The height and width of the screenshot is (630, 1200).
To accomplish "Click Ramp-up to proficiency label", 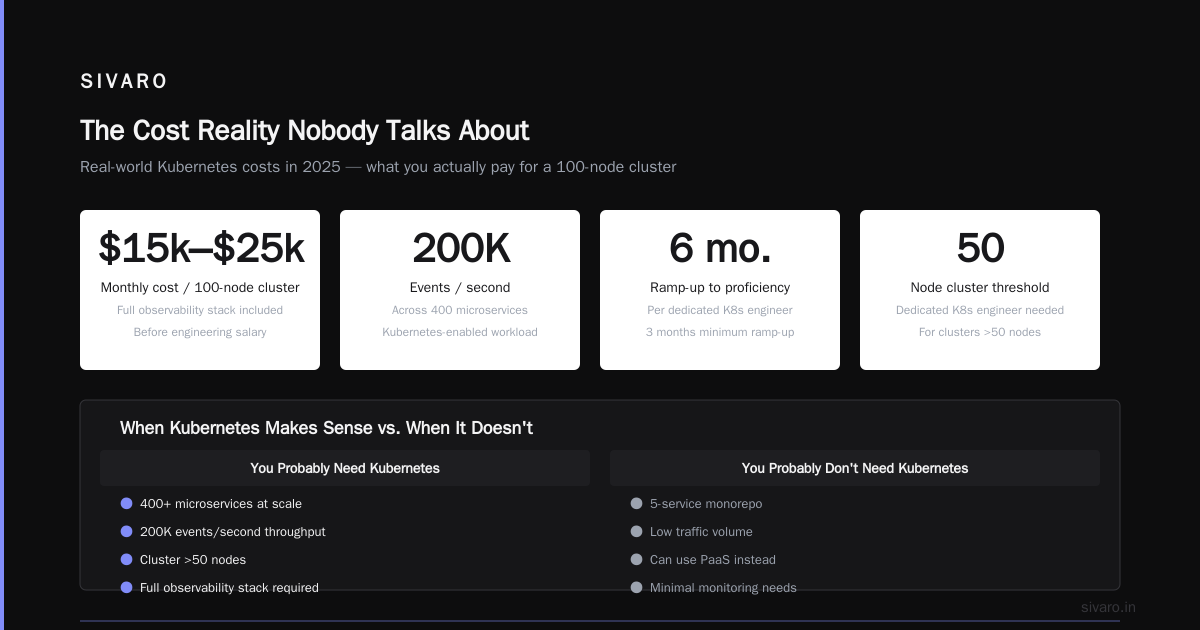I will [720, 288].
